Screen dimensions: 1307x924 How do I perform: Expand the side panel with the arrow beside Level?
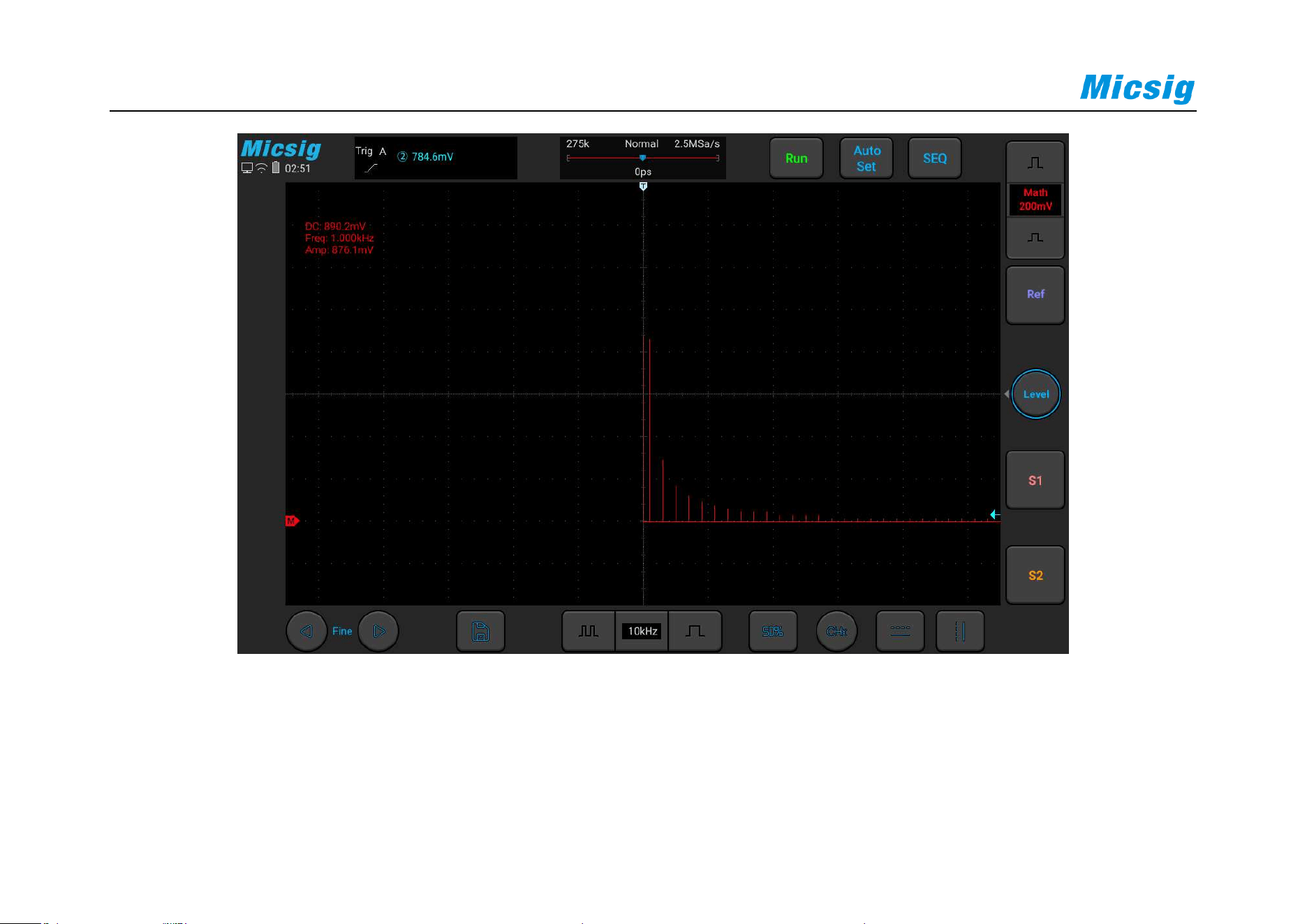click(x=1006, y=394)
